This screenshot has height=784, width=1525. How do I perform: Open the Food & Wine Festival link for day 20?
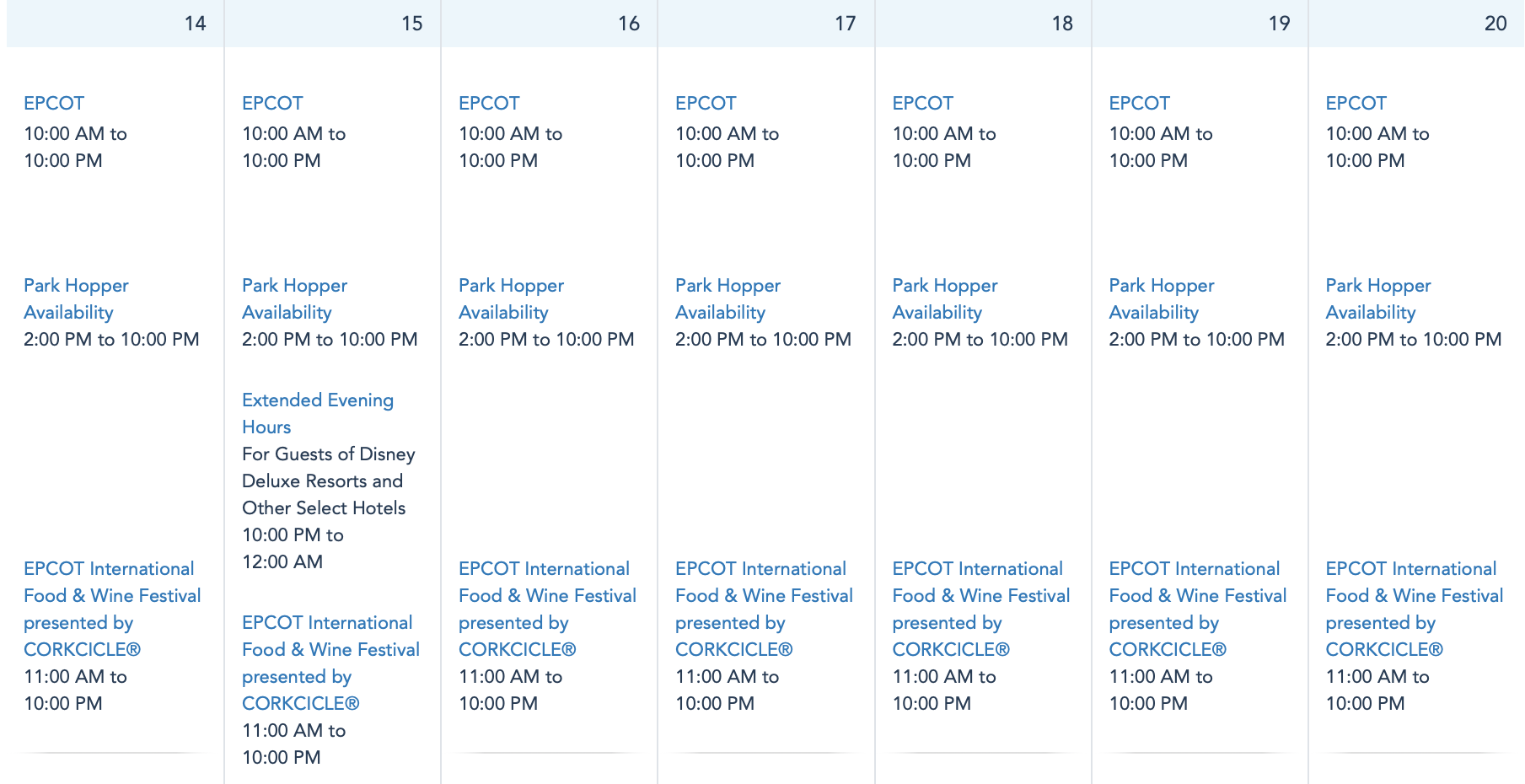tap(1414, 609)
